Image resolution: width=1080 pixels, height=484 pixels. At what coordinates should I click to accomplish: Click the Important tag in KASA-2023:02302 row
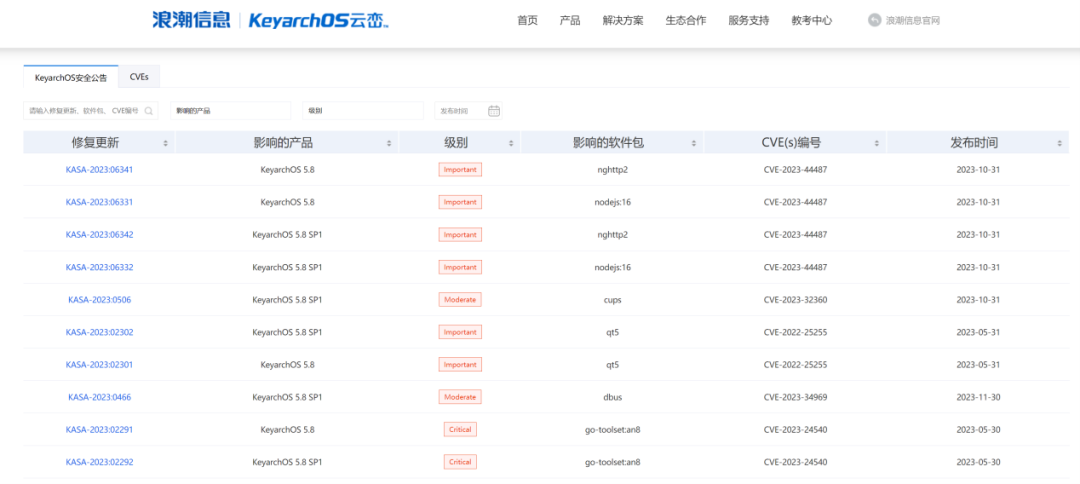click(x=460, y=332)
